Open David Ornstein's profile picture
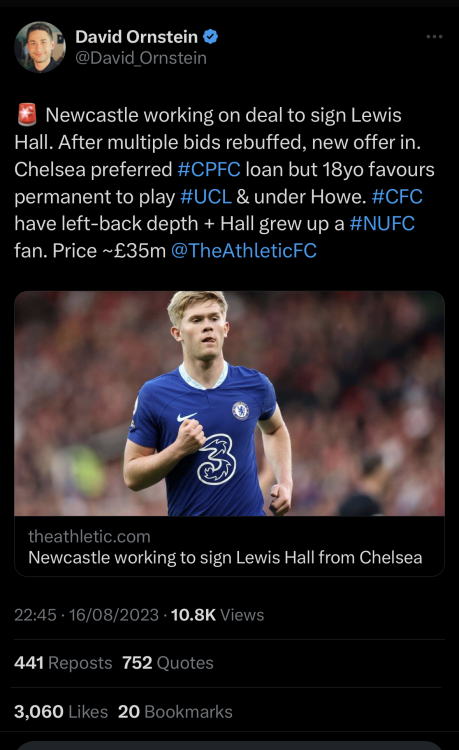459x750 pixels. [x=40, y=47]
